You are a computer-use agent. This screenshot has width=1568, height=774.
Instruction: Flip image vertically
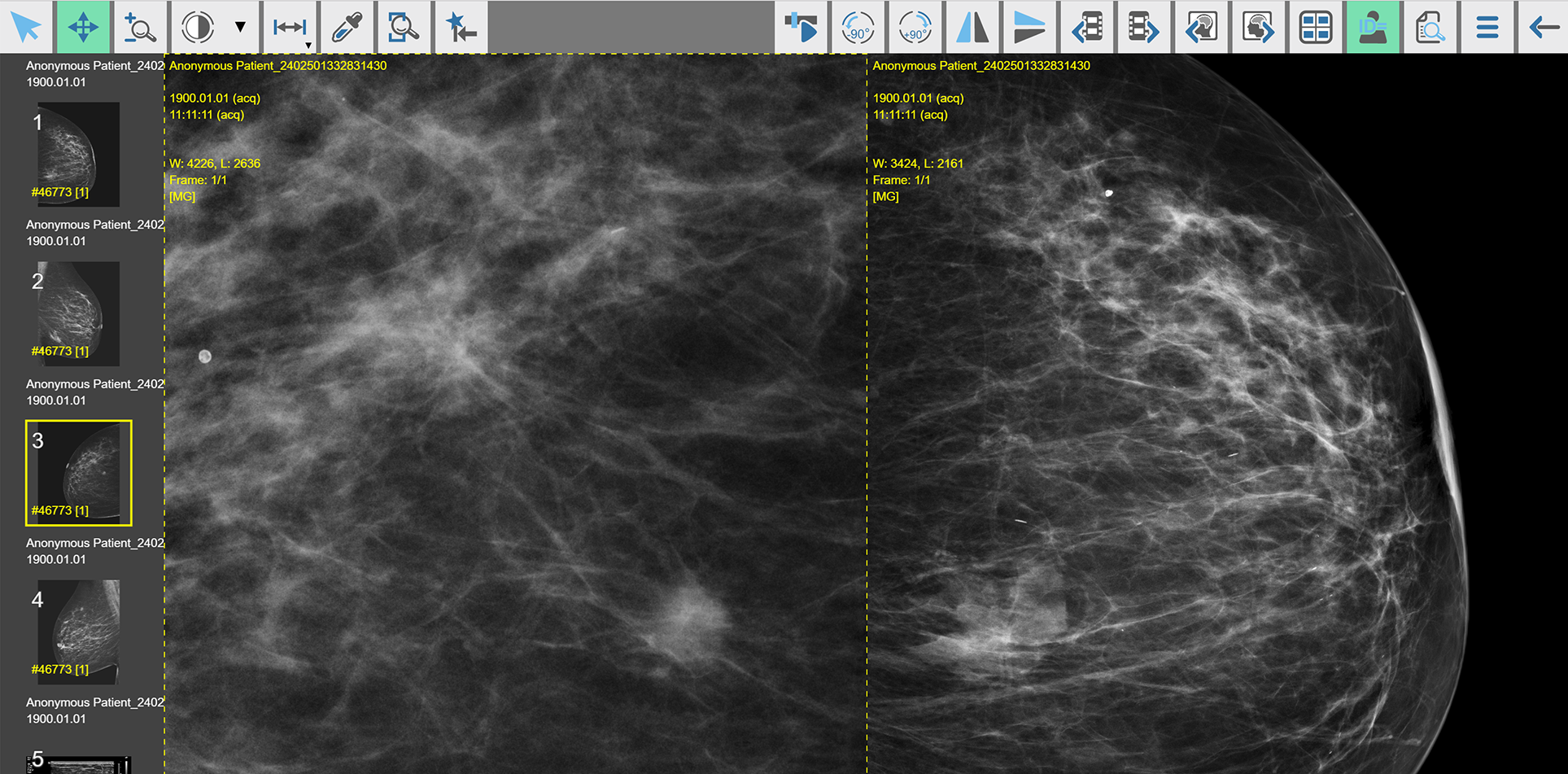[x=1029, y=27]
